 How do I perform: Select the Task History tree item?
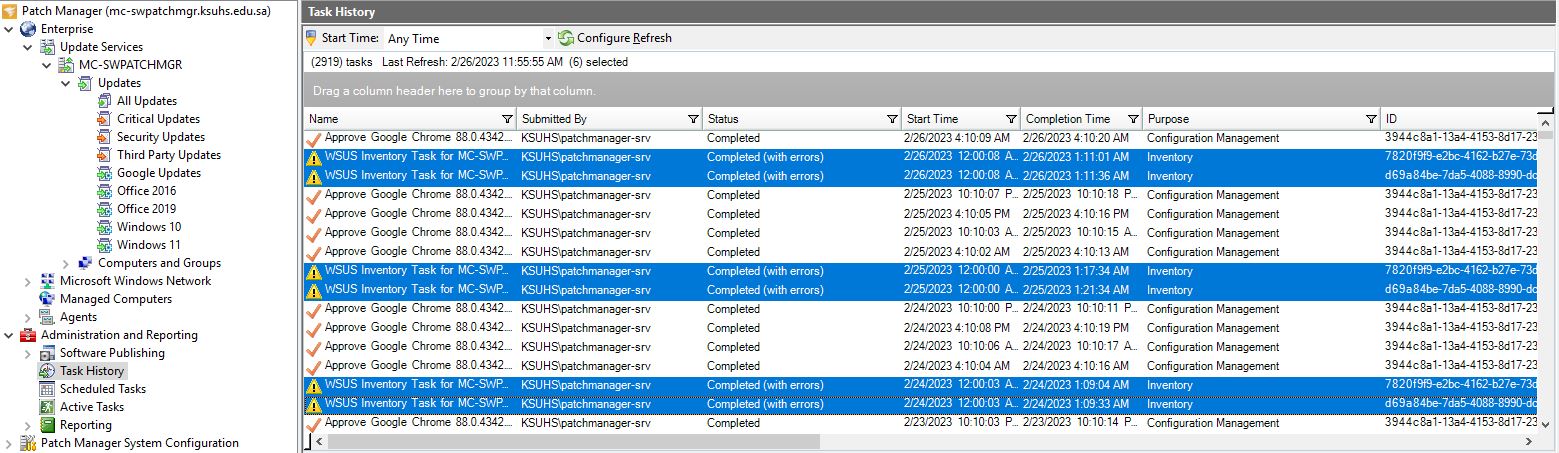point(92,371)
